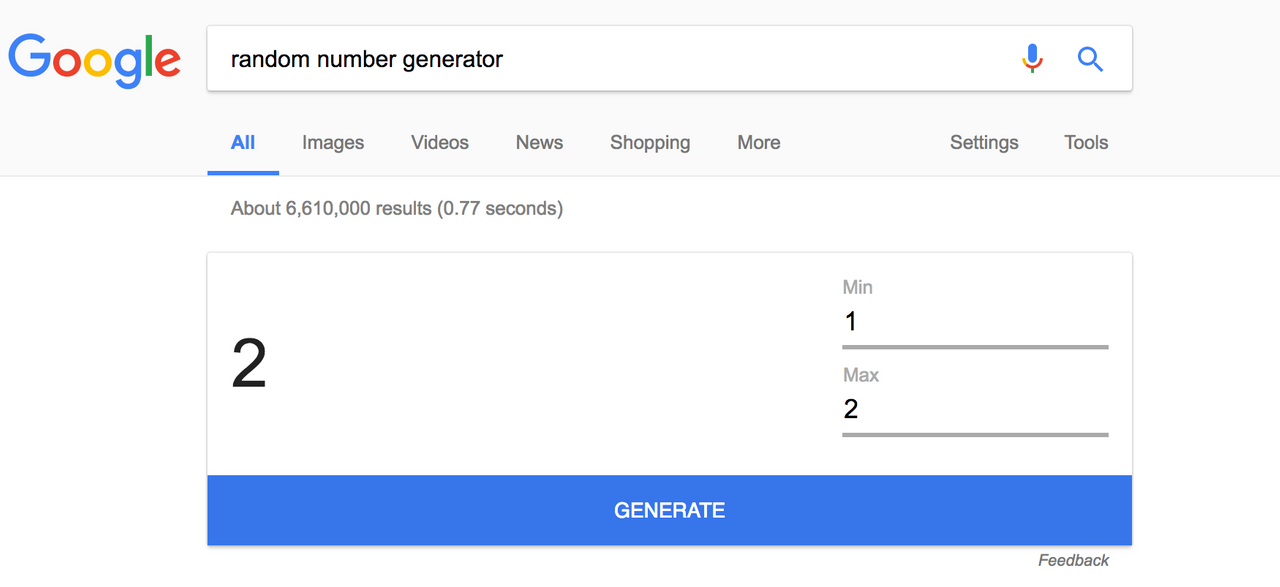Click the Min value input field
This screenshot has width=1280, height=587.
click(975, 322)
